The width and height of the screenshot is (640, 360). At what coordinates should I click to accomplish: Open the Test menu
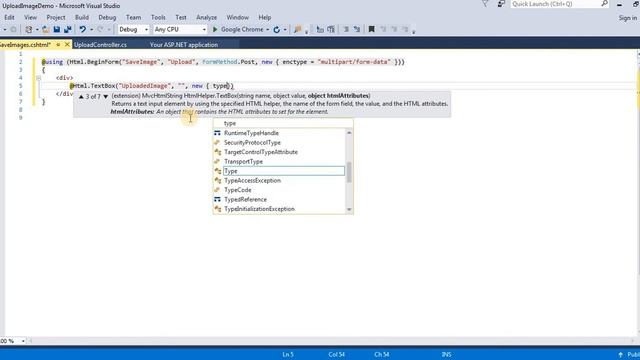pyautogui.click(x=181, y=18)
